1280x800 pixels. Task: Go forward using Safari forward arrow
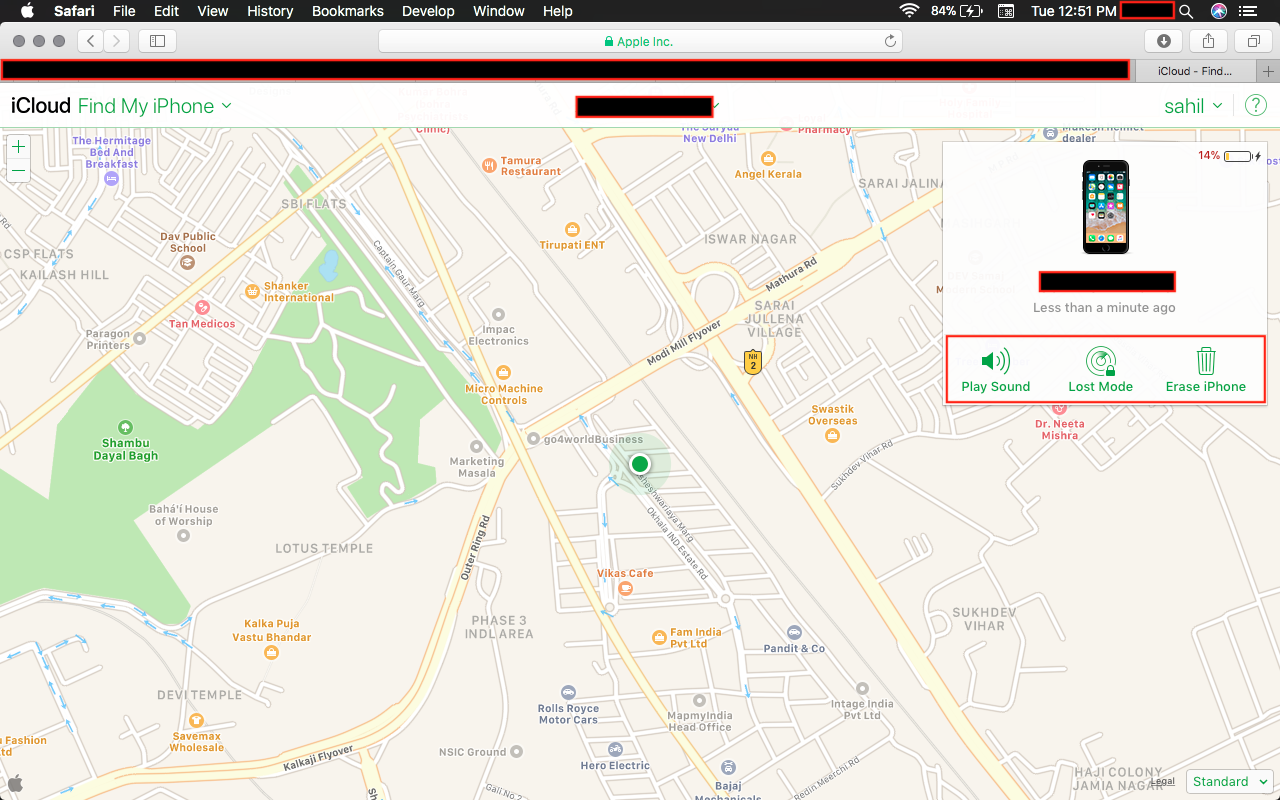click(x=117, y=41)
